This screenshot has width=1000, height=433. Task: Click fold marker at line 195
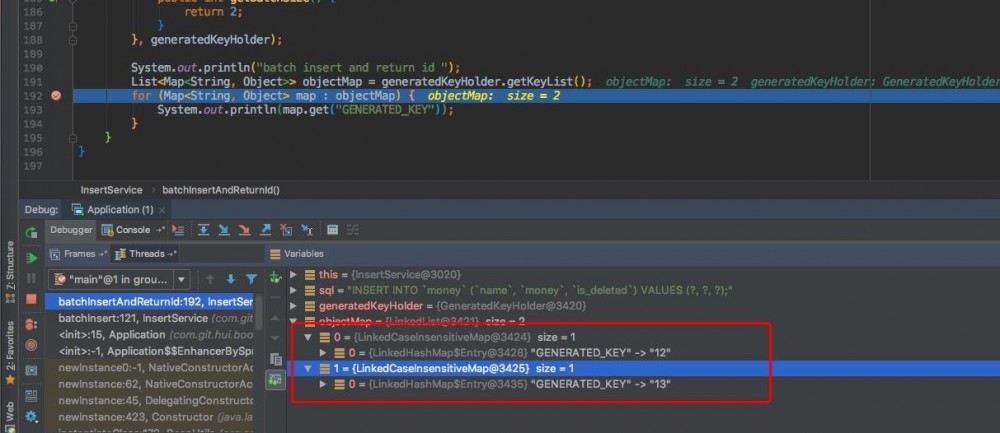tap(73, 138)
